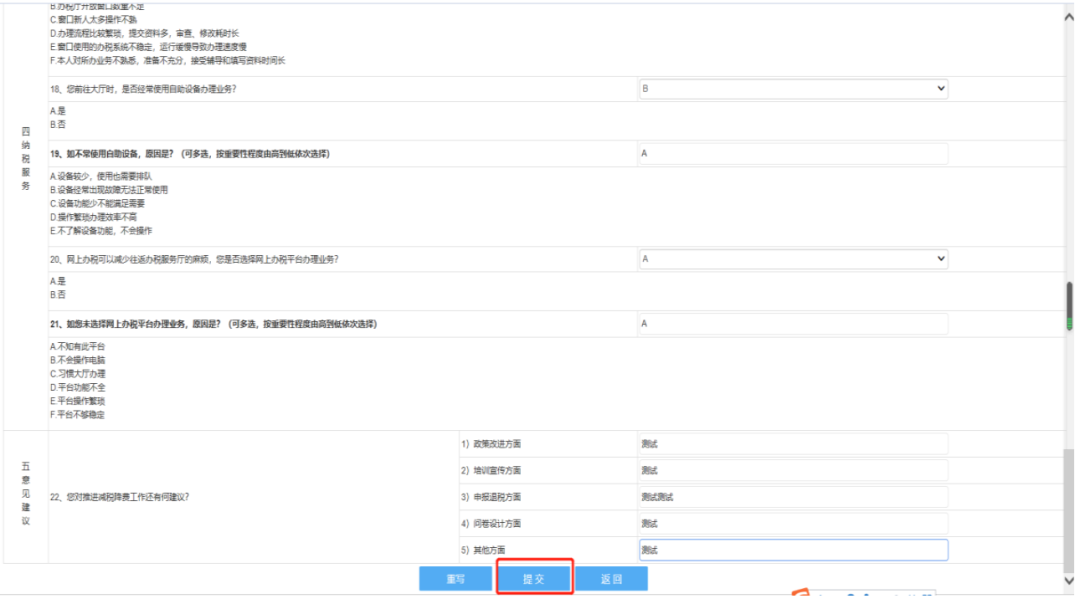Click option 'C.窗口新人太多操作不熟'
The image size is (1080, 604).
[x=93, y=20]
